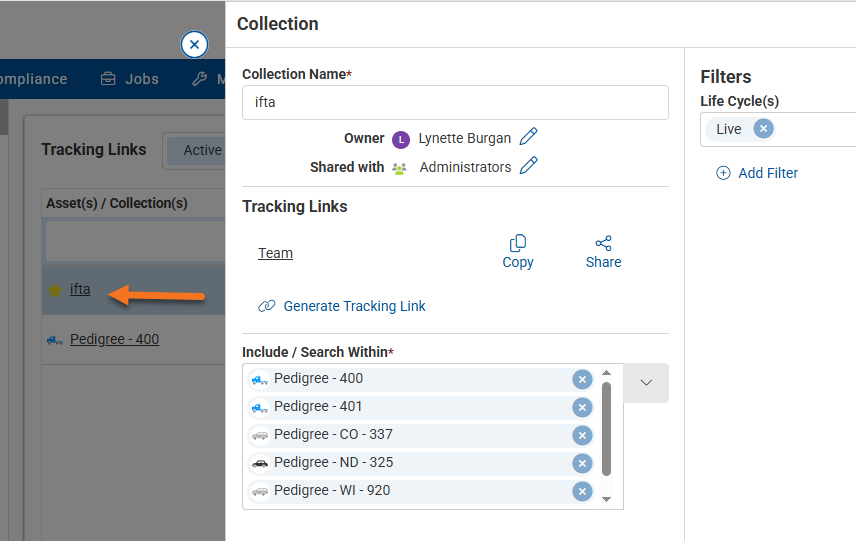Open the Pedigree - 400 link in the background list

point(114,339)
